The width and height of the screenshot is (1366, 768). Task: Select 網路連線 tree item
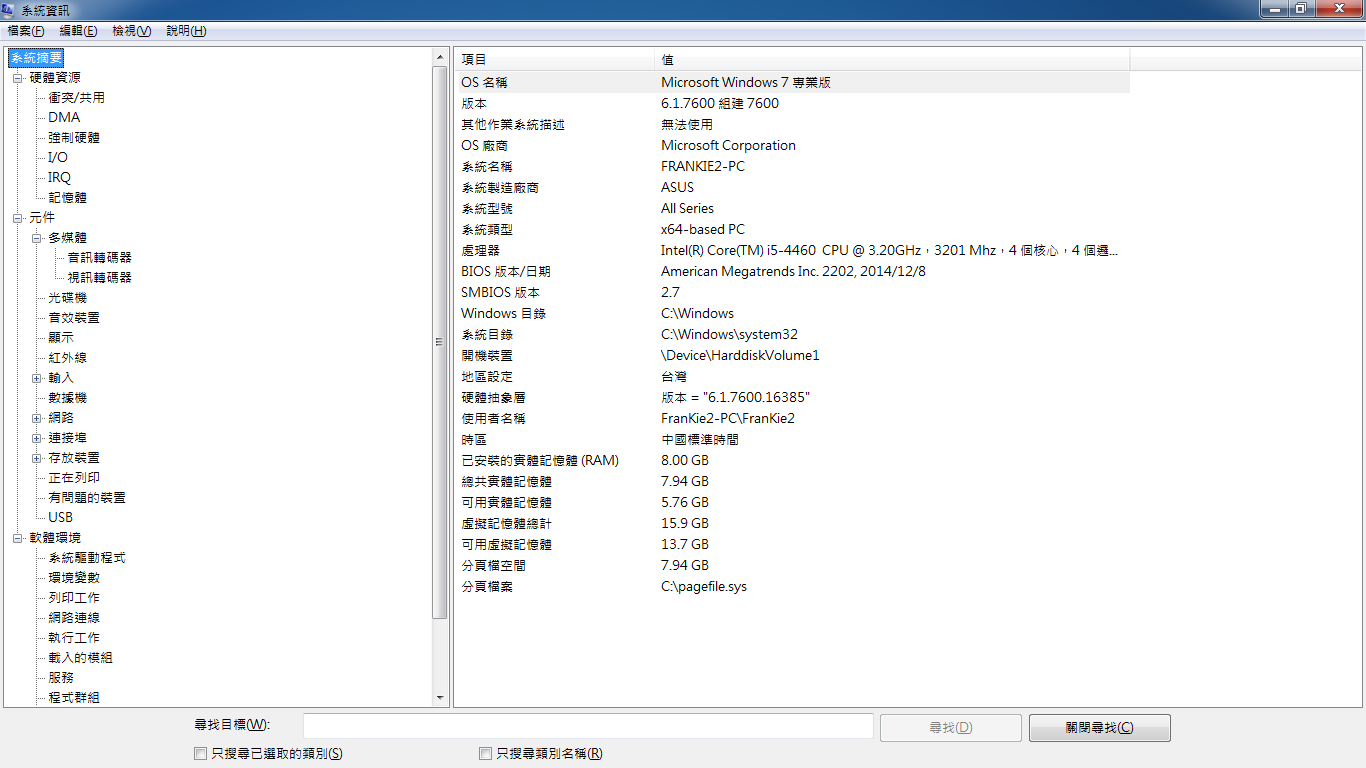click(74, 618)
